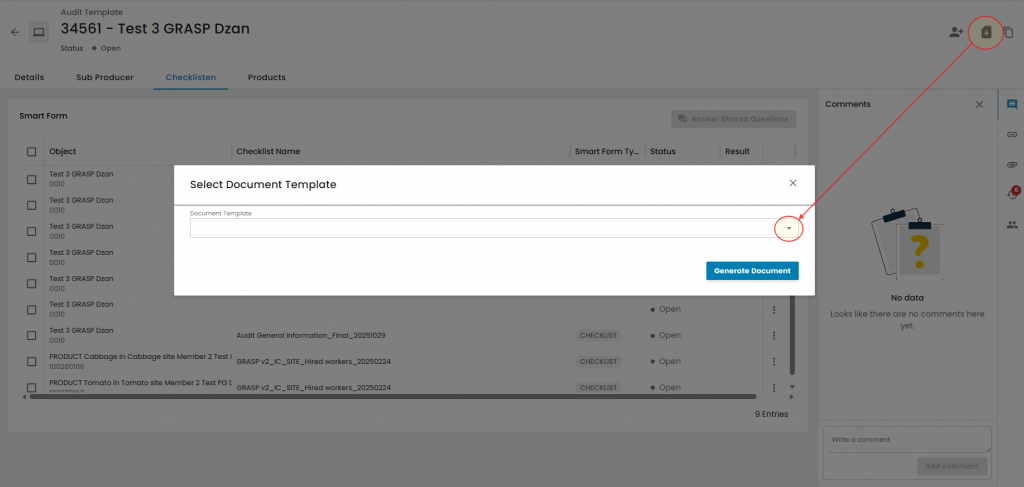Check the PRODUCT Cabbage row checkbox
Screen dimensions: 1024x487
click(31, 361)
